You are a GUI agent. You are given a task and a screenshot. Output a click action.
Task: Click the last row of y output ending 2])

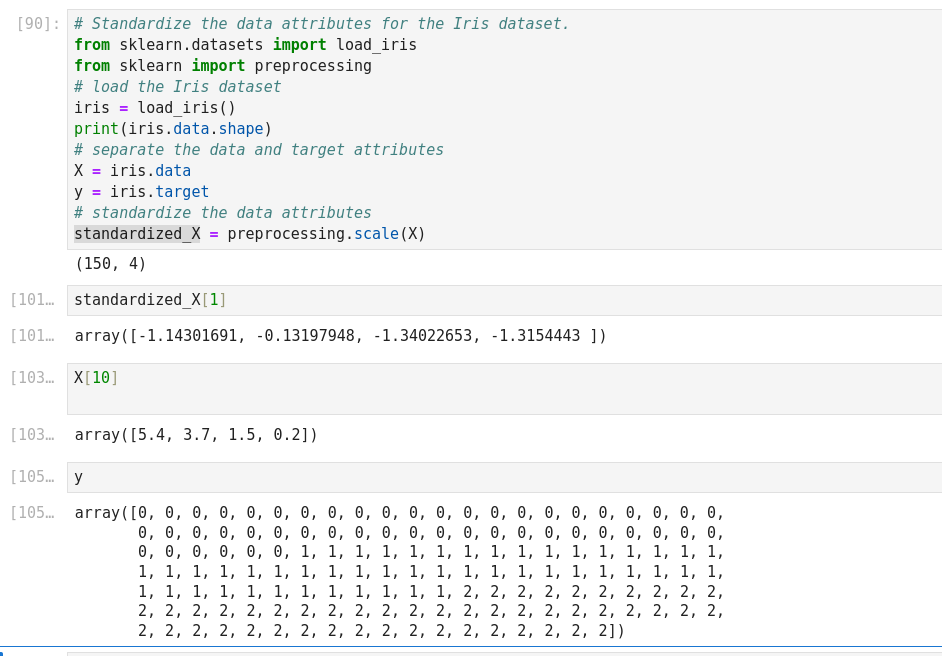coord(380,631)
